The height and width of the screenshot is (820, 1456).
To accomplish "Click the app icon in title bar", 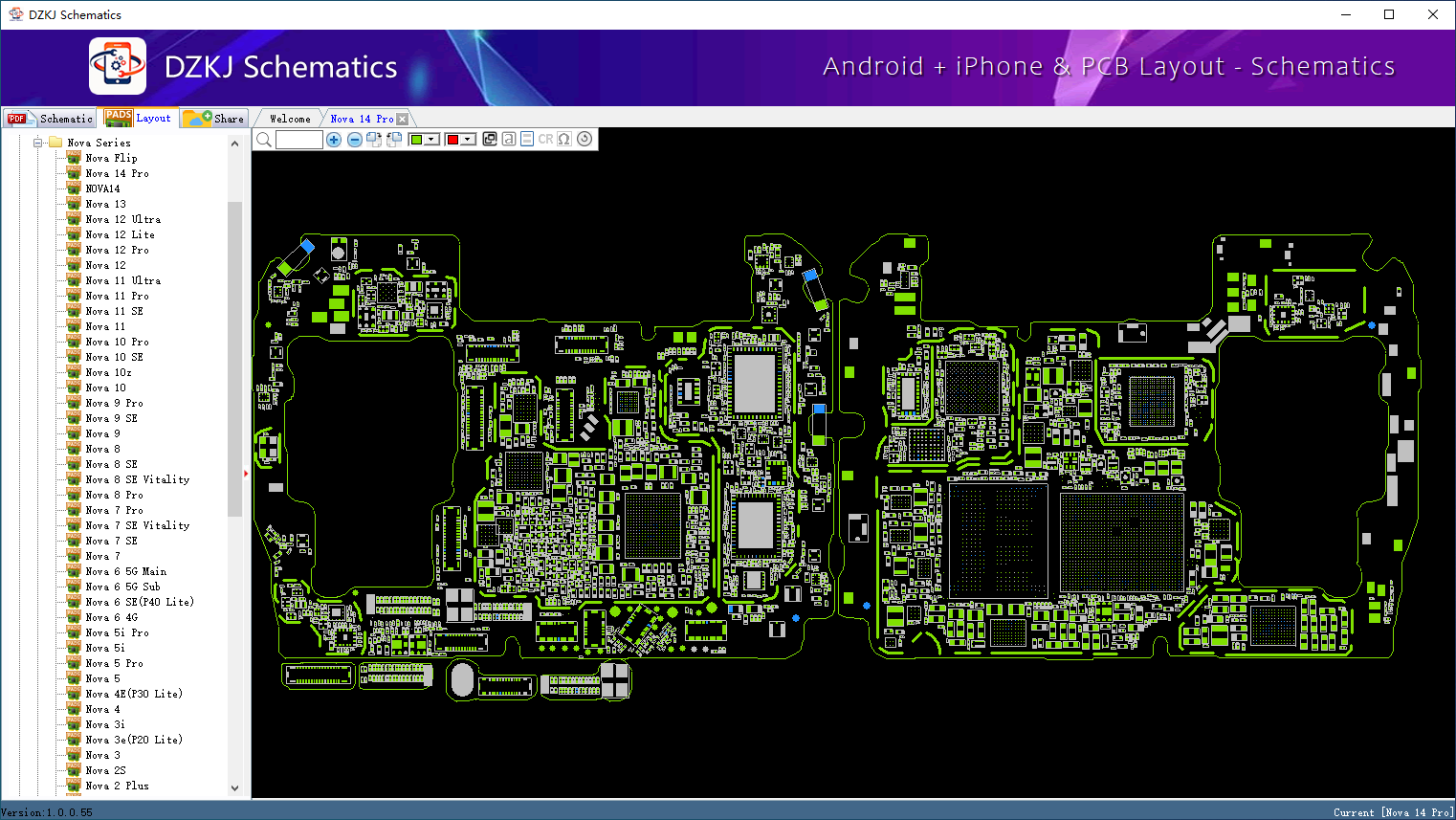I will tap(15, 14).
